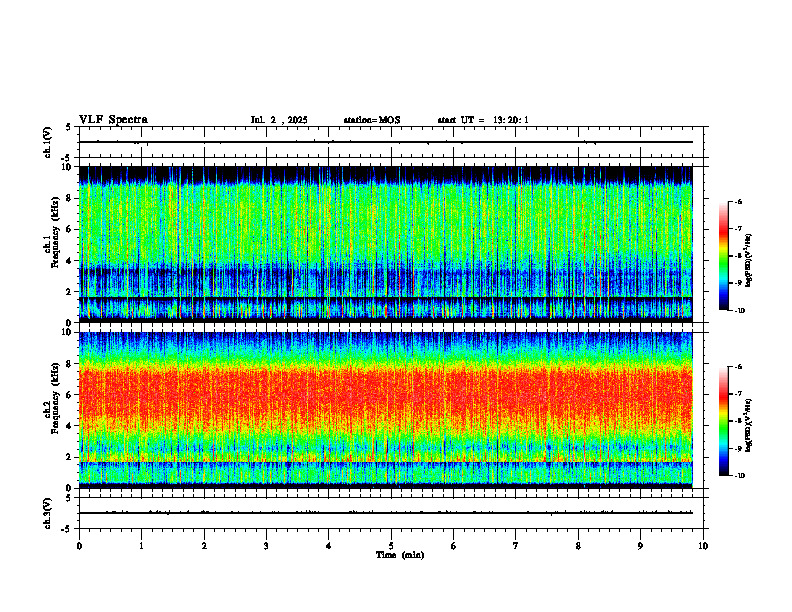Click the "ch.1(V)" axis label
792x612 pixels.
pos(48,142)
